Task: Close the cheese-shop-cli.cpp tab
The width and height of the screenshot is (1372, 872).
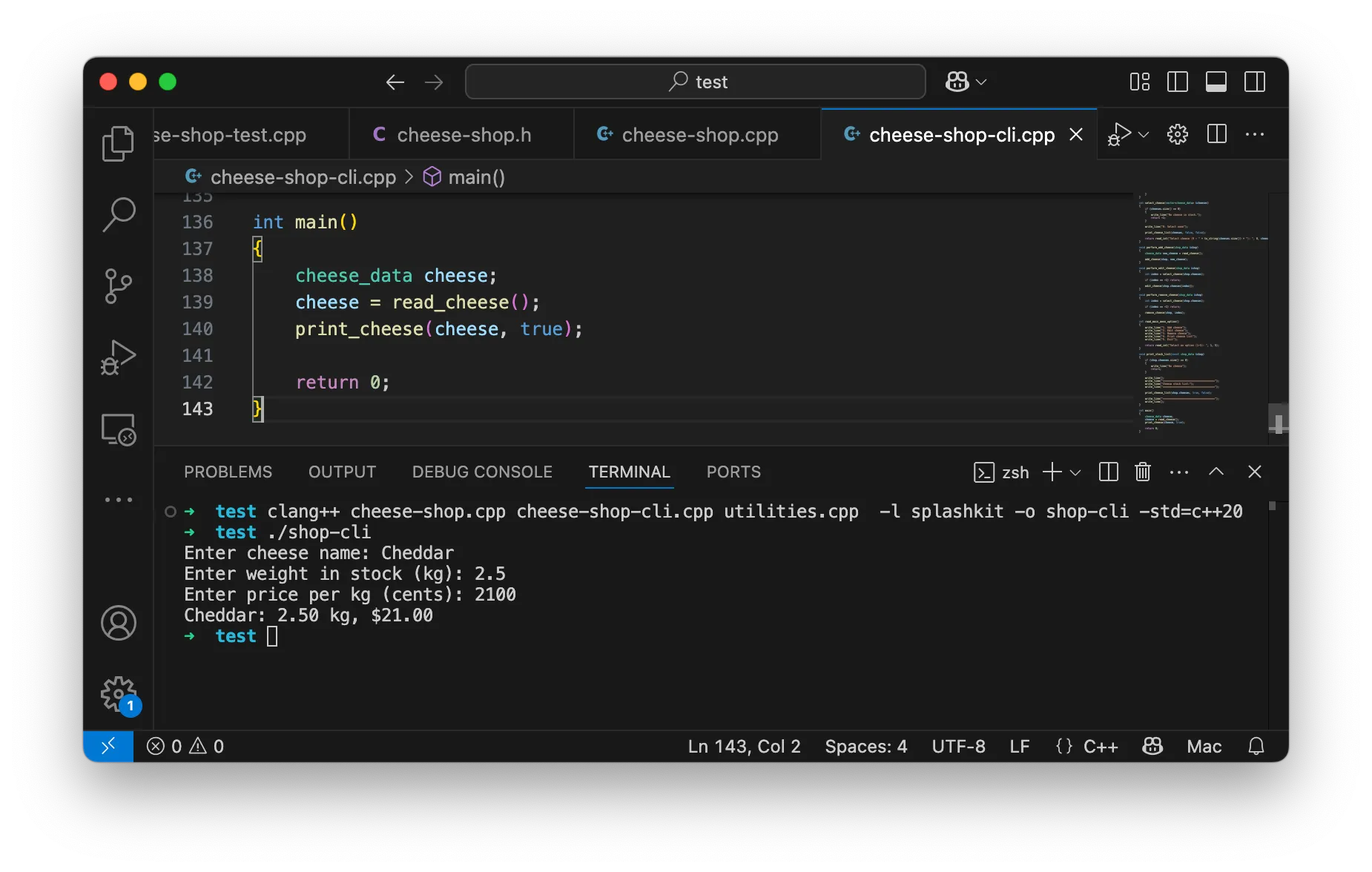Action: coord(1076,134)
